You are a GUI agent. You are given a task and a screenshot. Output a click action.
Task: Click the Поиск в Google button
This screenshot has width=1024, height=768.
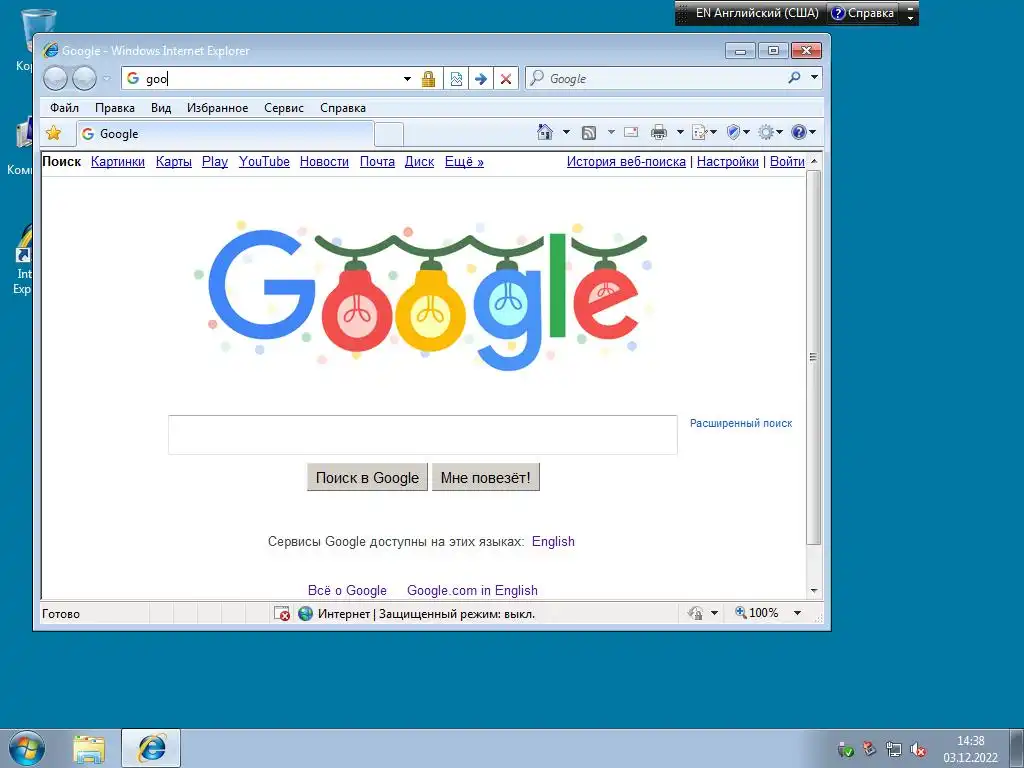(x=367, y=477)
